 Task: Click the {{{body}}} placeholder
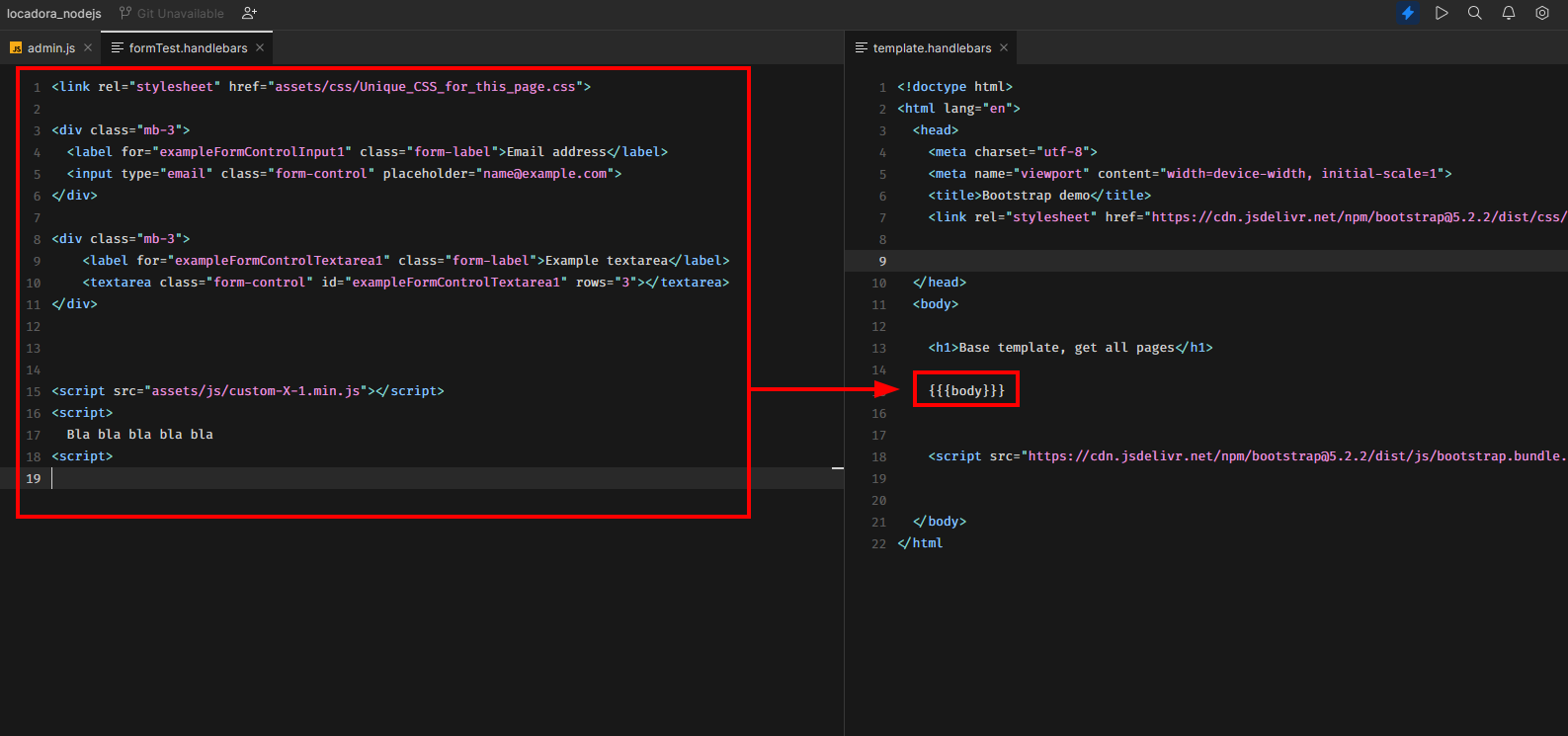[966, 391]
